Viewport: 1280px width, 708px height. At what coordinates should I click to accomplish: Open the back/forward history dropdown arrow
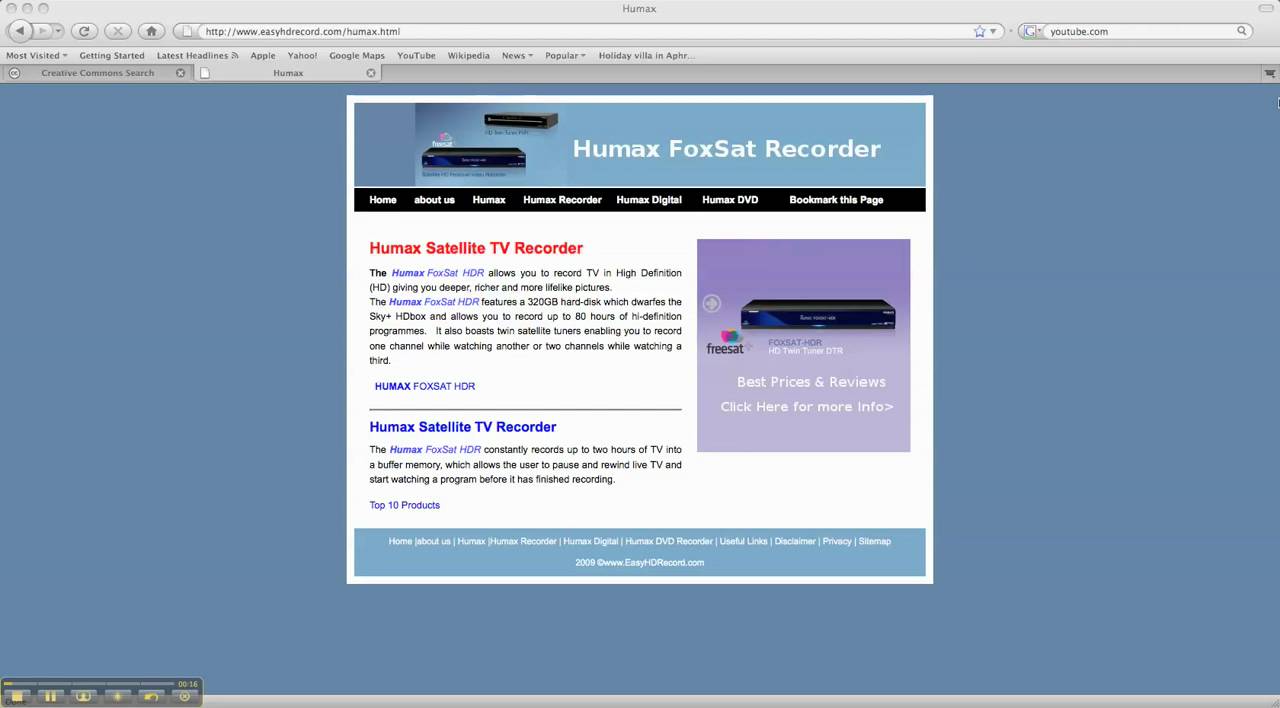pyautogui.click(x=58, y=31)
